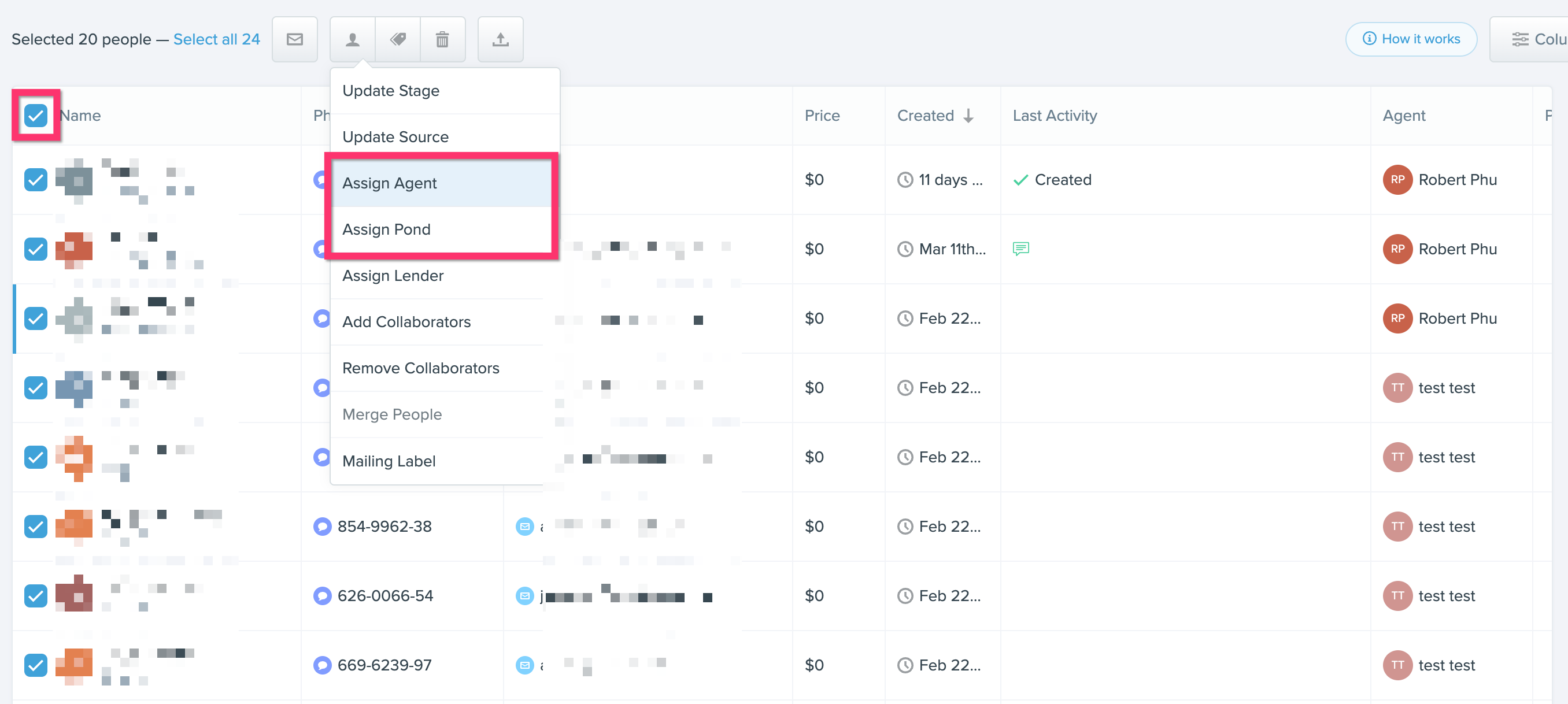1568x704 pixels.
Task: Click the clock icon next to 11 days
Action: point(904,180)
